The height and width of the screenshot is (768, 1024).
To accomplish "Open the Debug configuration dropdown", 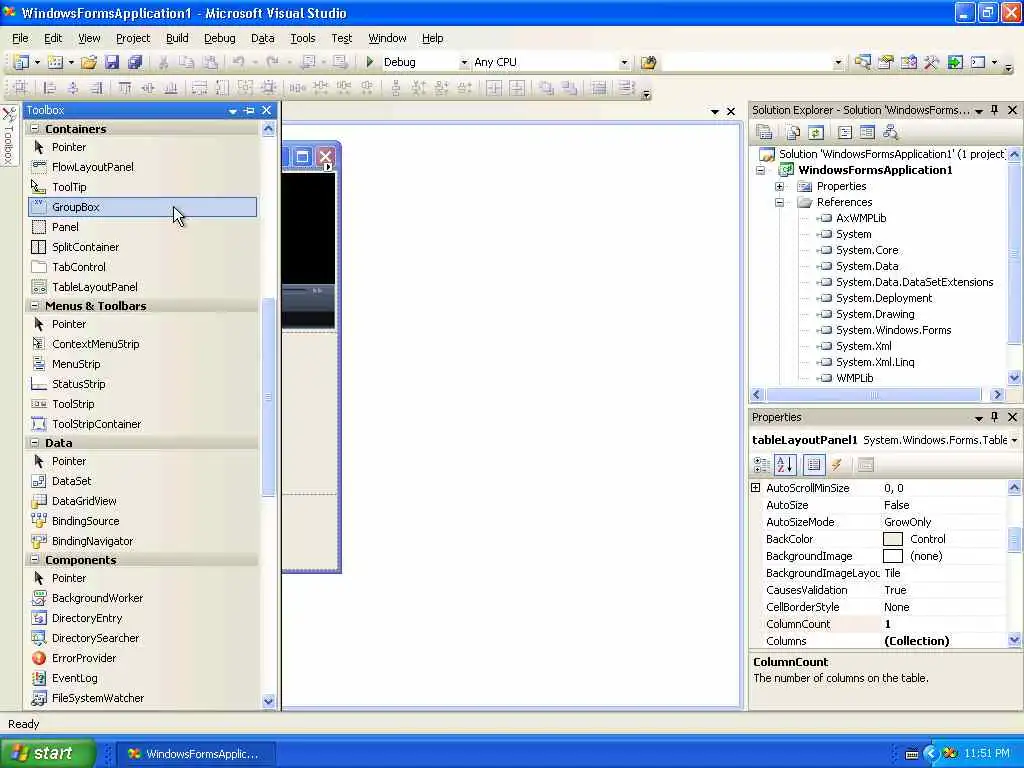I will 464,63.
